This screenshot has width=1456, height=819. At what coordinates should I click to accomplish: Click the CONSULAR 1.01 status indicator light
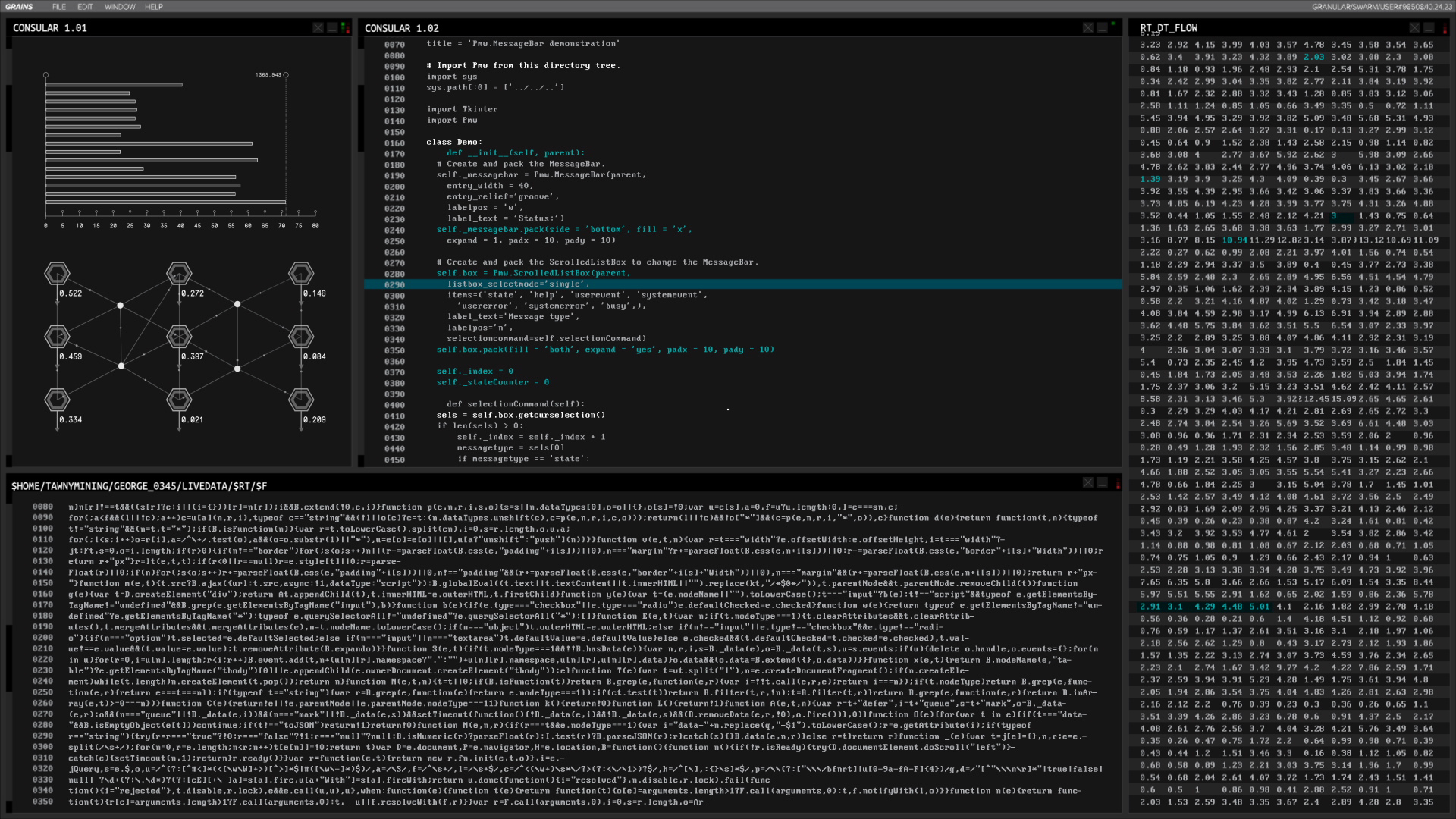(x=345, y=28)
